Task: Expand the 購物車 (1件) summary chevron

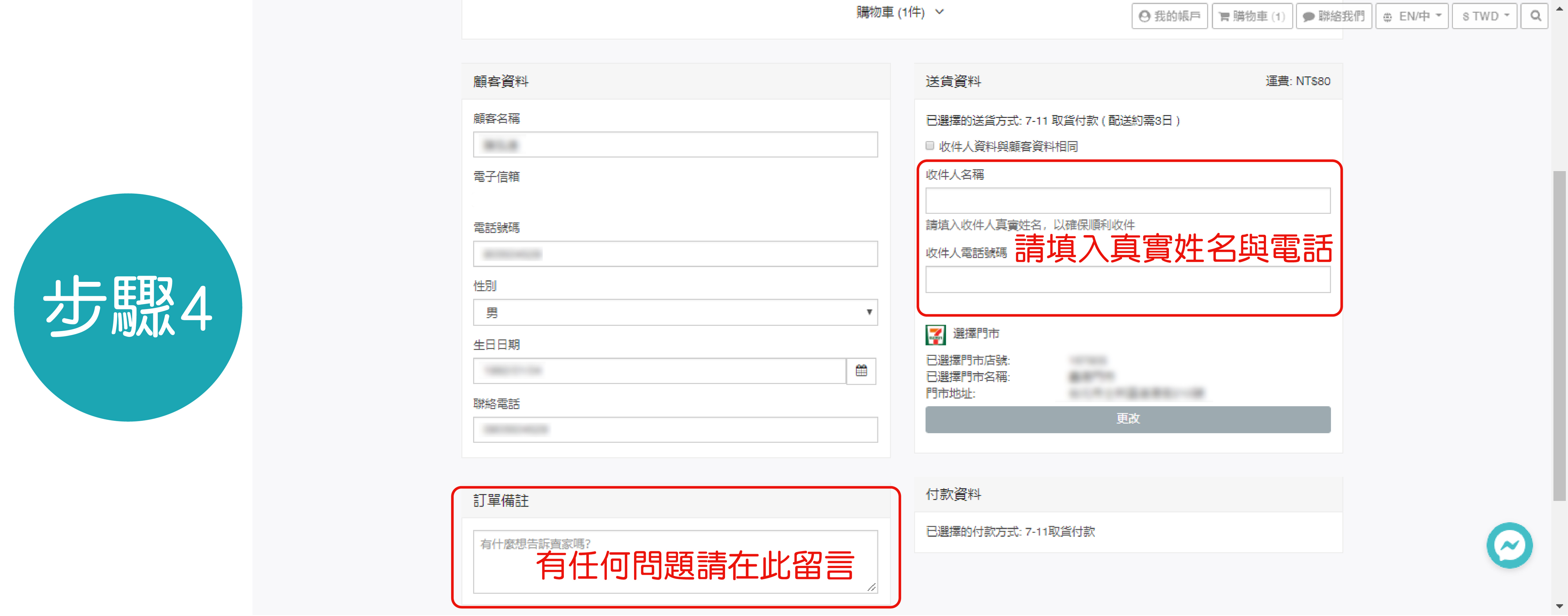Action: pyautogui.click(x=939, y=12)
